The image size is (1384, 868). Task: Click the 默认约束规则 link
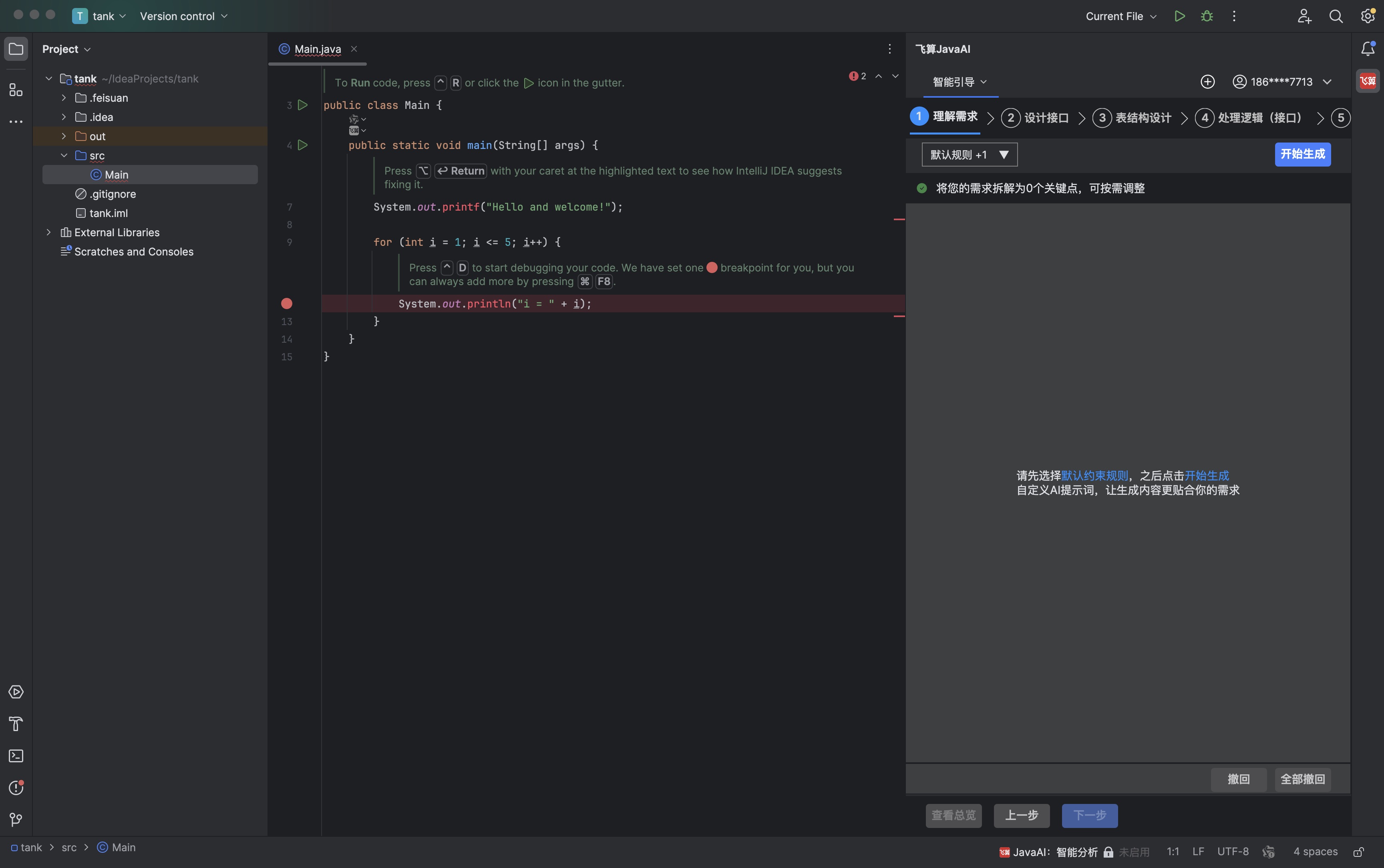(x=1094, y=475)
